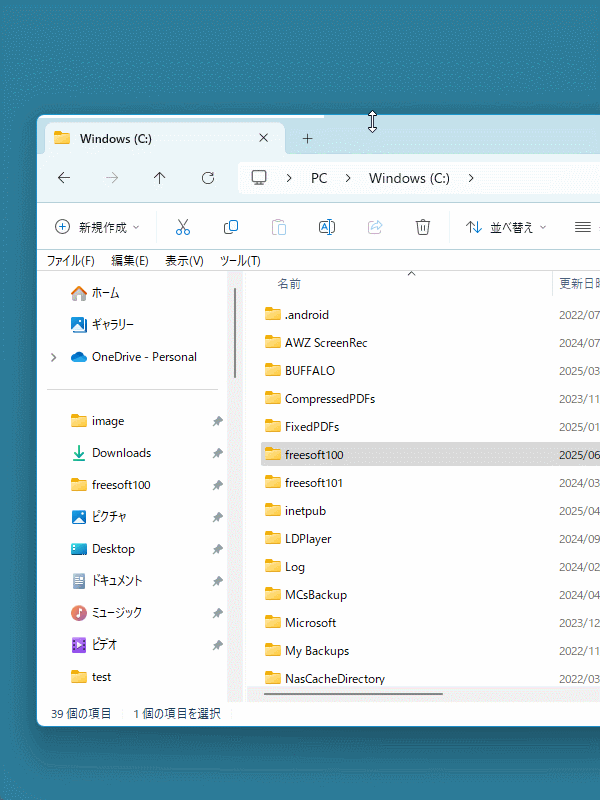Open the 表示(V) menu
The width and height of the screenshot is (600, 800).
coord(184,261)
